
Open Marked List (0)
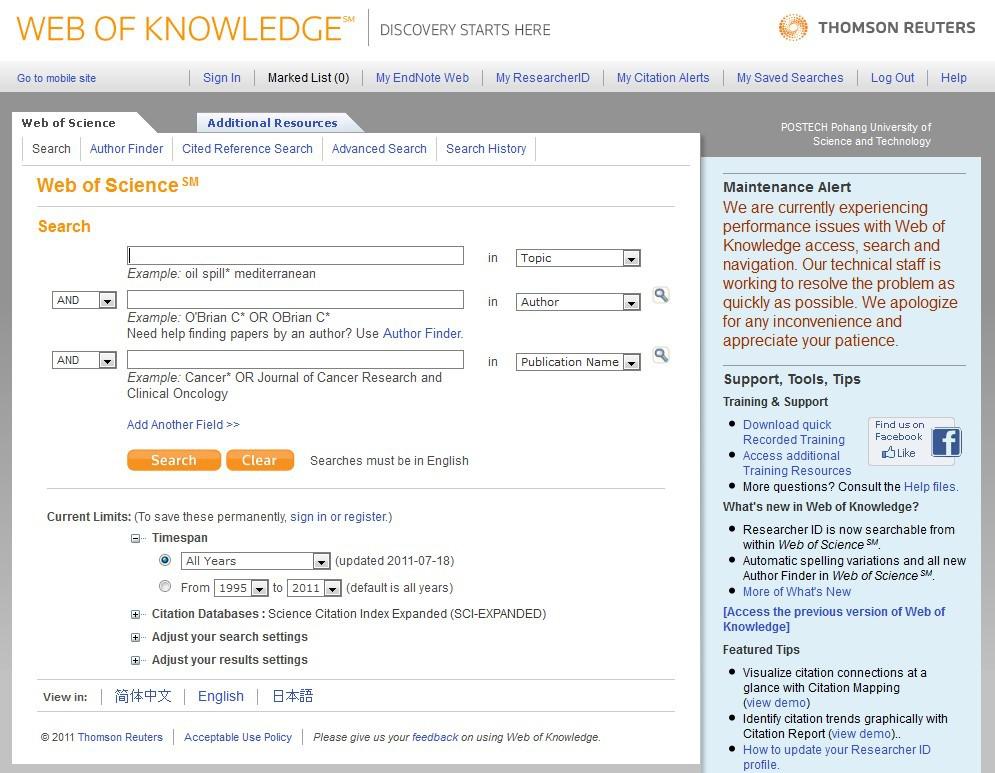(x=308, y=77)
